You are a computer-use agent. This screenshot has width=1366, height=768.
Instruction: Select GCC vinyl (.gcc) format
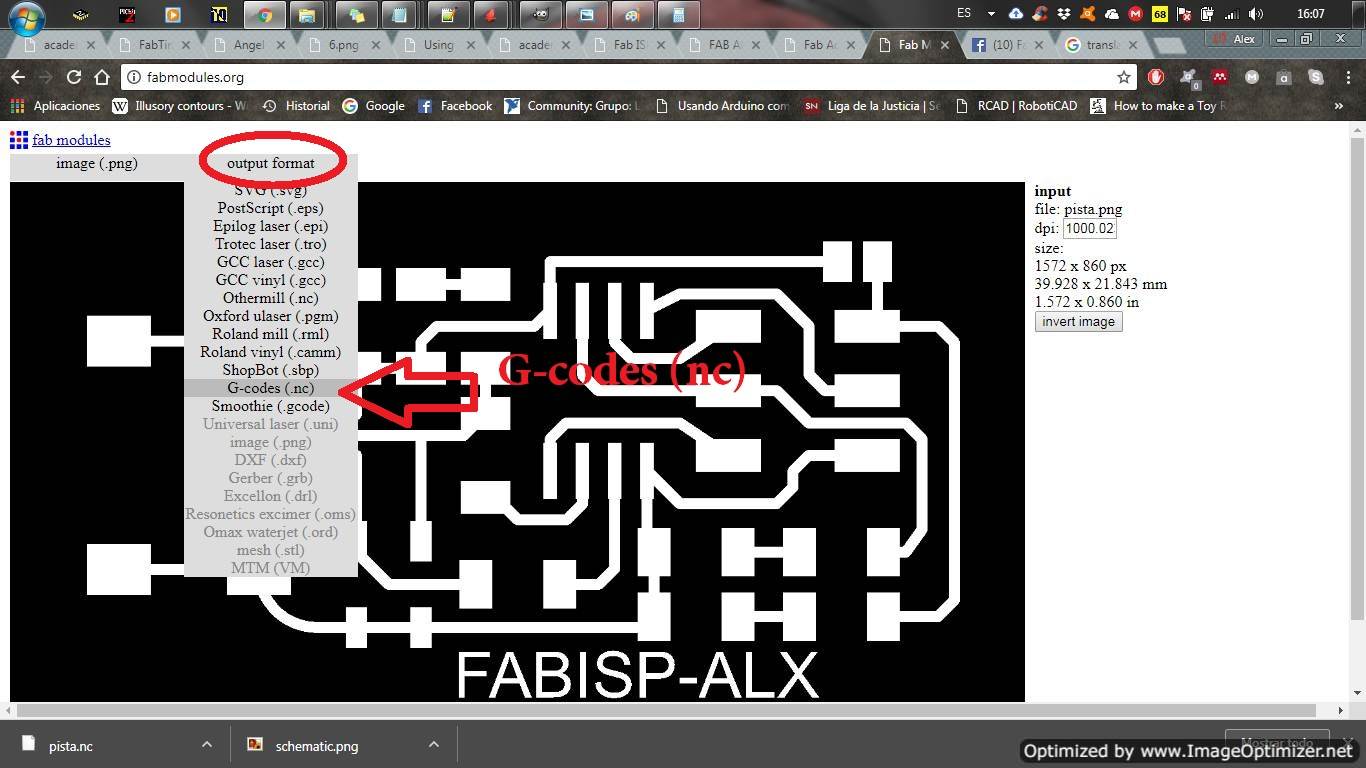[x=270, y=280]
